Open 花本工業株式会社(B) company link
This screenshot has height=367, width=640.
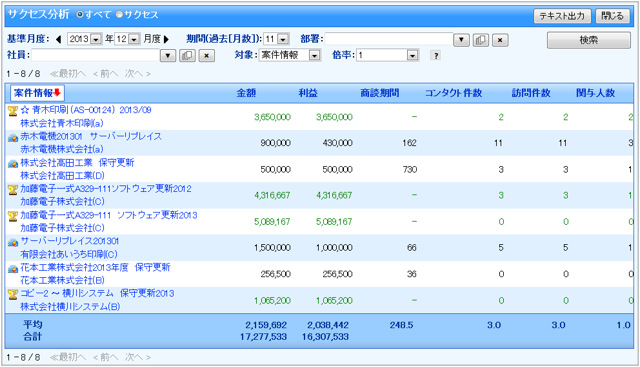tap(62, 280)
